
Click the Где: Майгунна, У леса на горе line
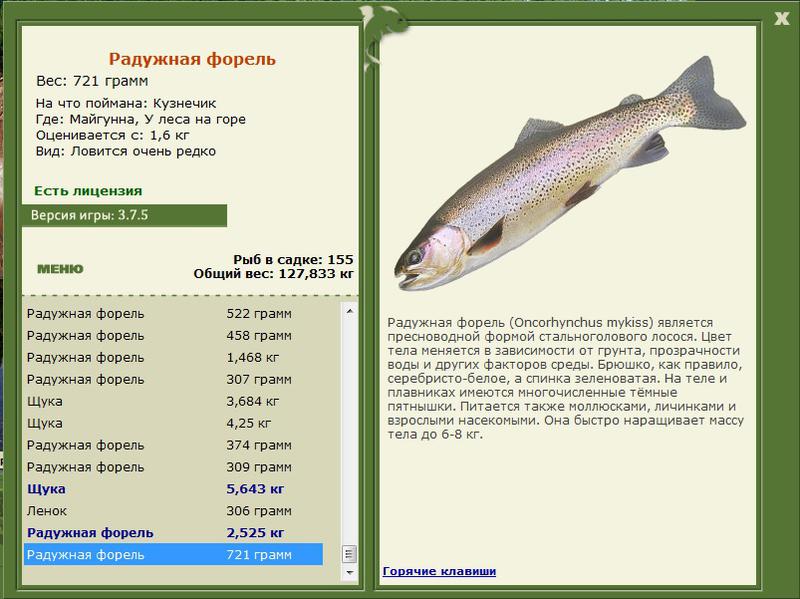click(x=141, y=119)
